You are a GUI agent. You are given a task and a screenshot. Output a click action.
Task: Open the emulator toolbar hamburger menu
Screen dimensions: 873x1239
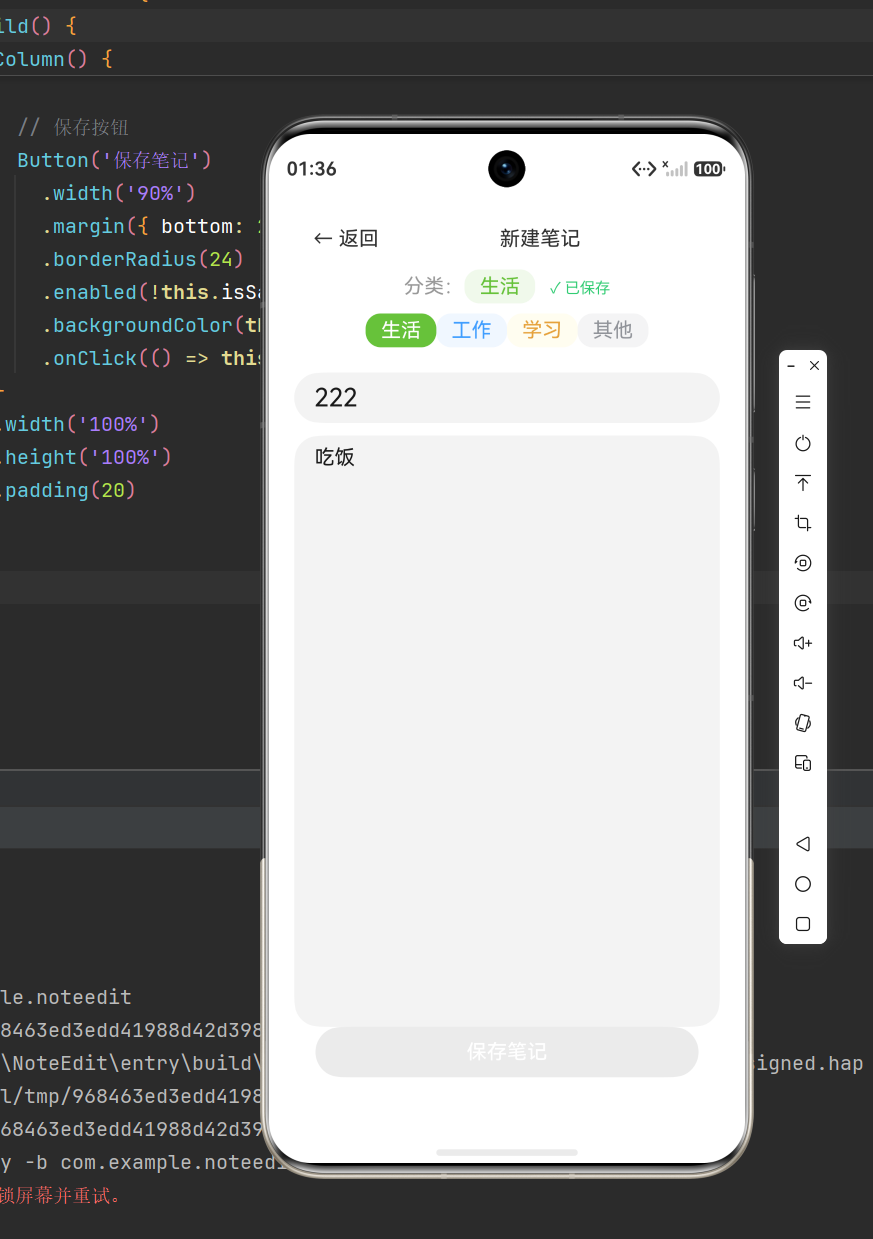[x=802, y=403]
